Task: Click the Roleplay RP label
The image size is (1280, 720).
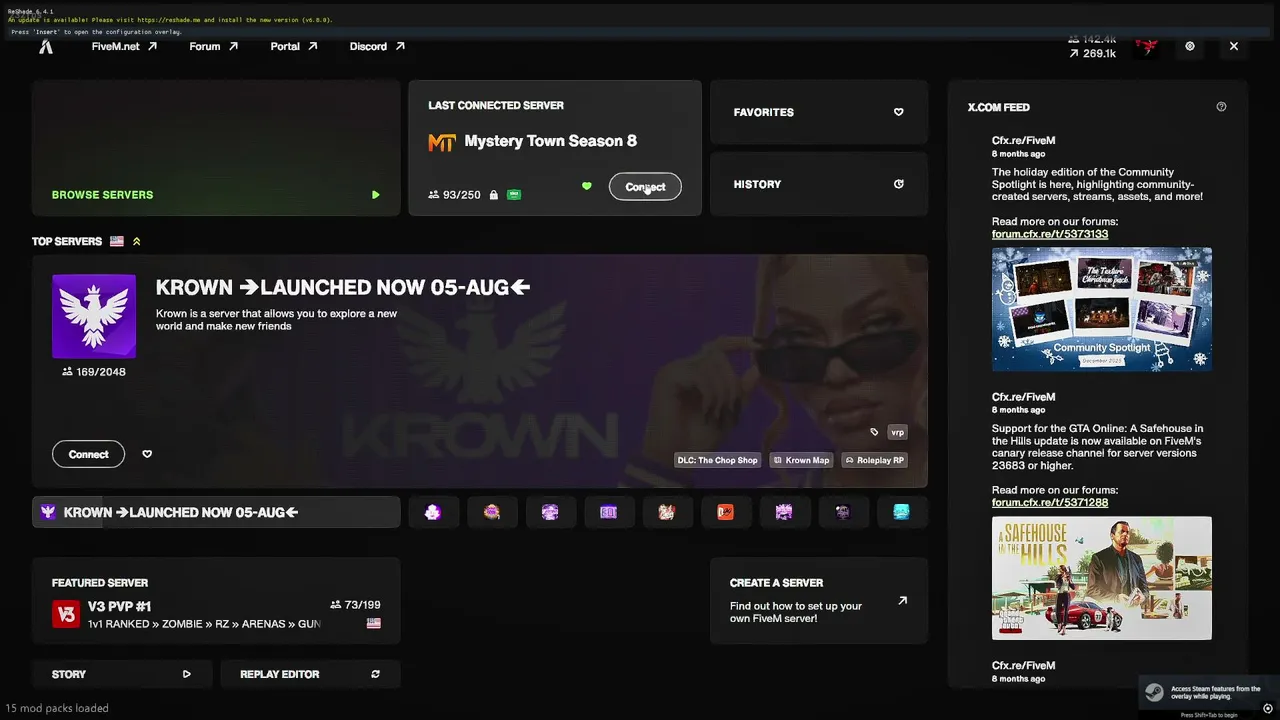Action: (x=874, y=460)
